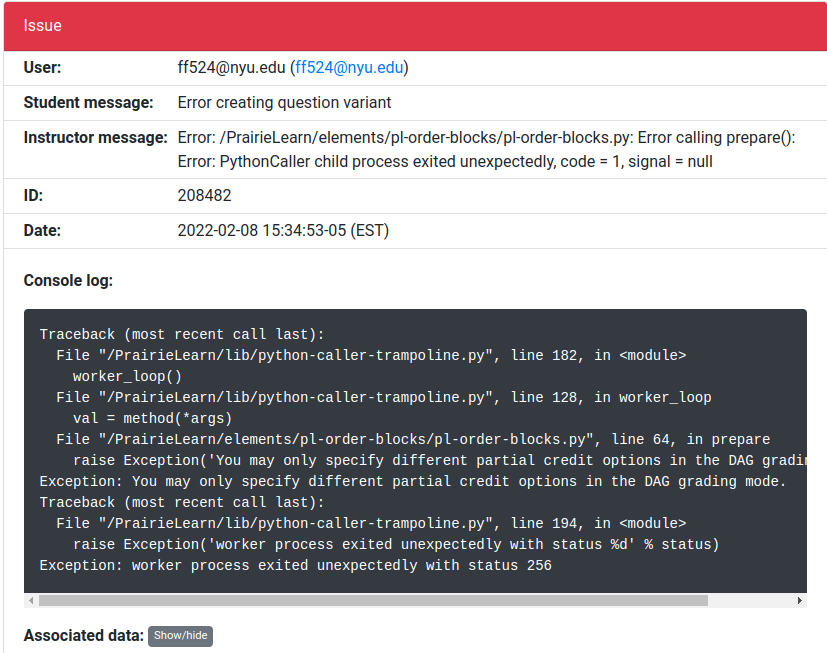Screen dimensions: 827x653
Task: Click the Show/hide button for Associated data
Action: tap(180, 636)
